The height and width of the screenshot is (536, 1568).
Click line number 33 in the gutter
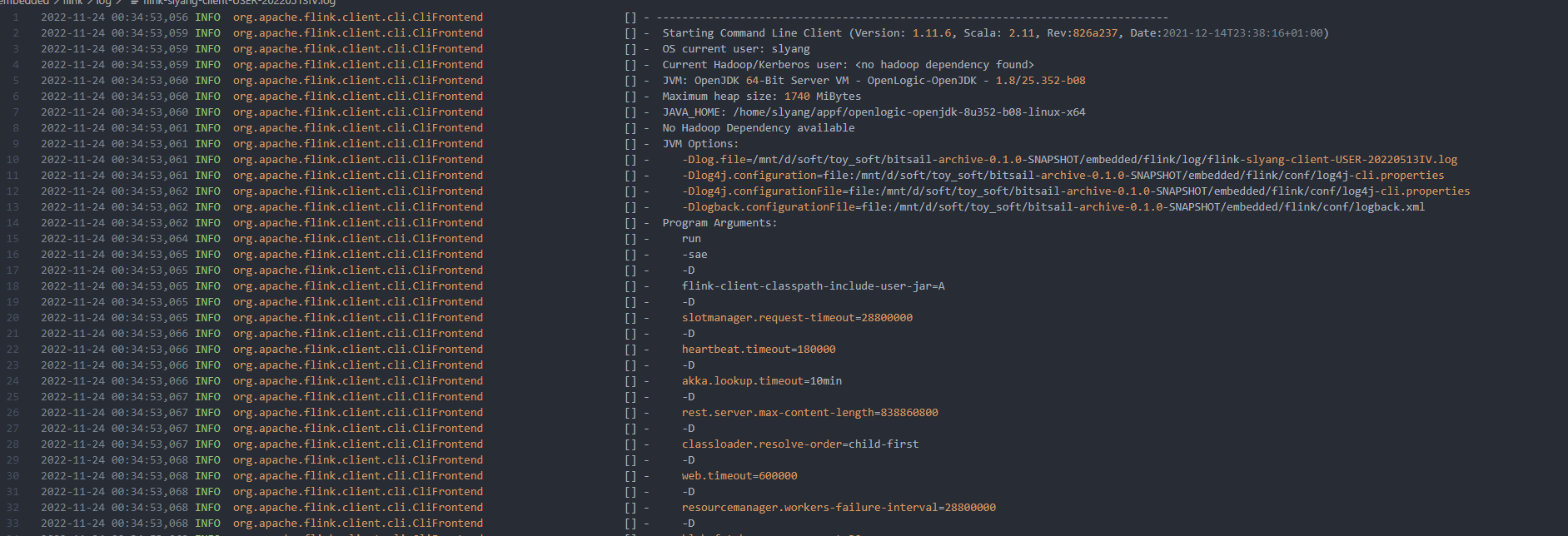tap(12, 524)
